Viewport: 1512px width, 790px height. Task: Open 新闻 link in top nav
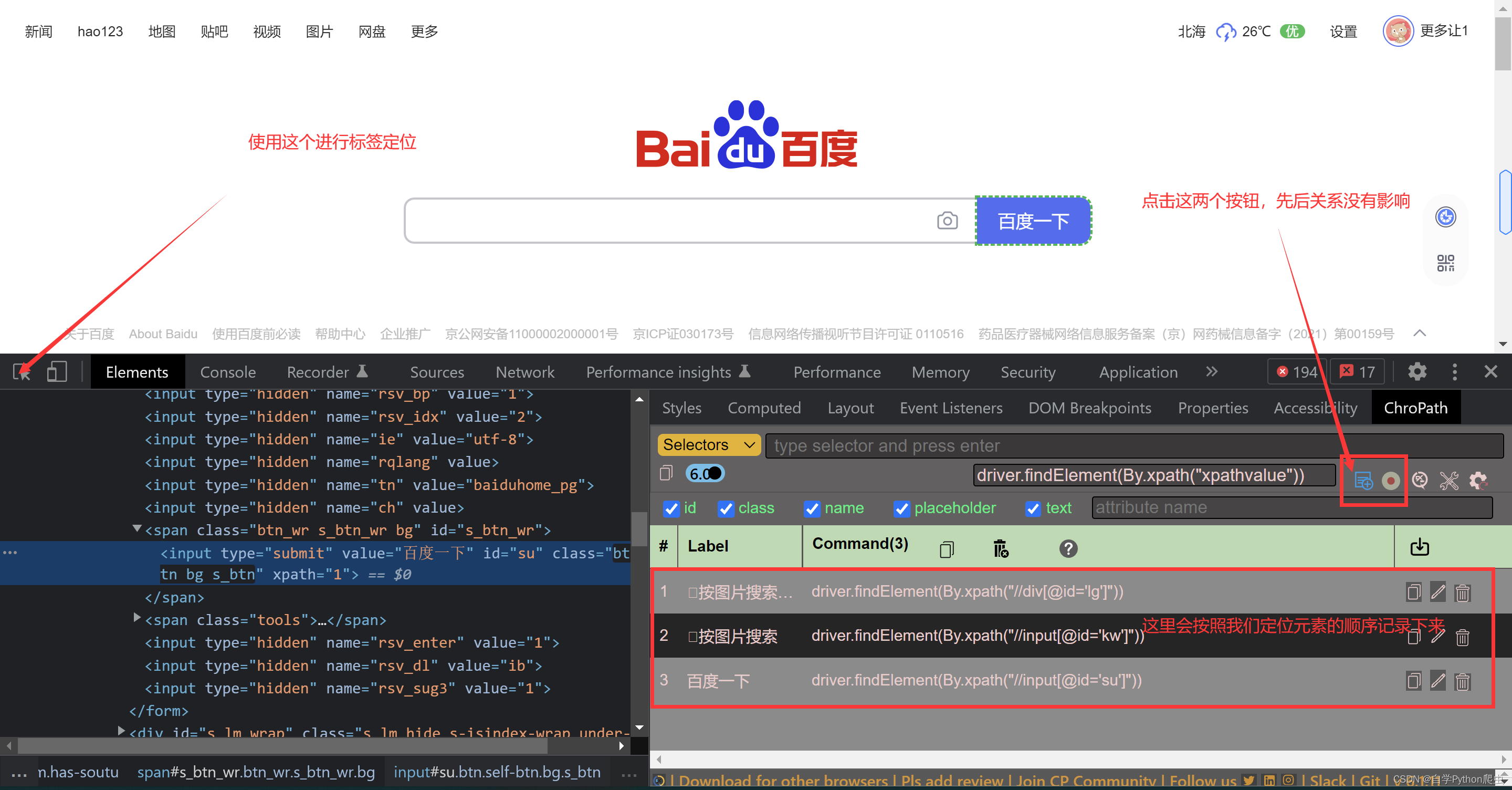[39, 31]
